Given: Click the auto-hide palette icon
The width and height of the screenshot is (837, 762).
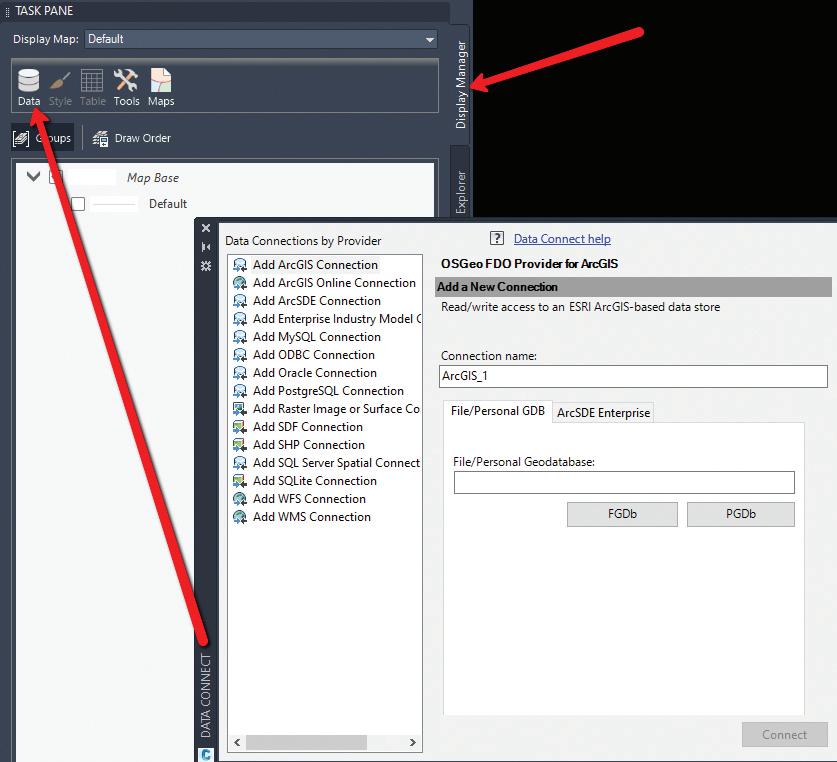Looking at the screenshot, I should pyautogui.click(x=206, y=247).
